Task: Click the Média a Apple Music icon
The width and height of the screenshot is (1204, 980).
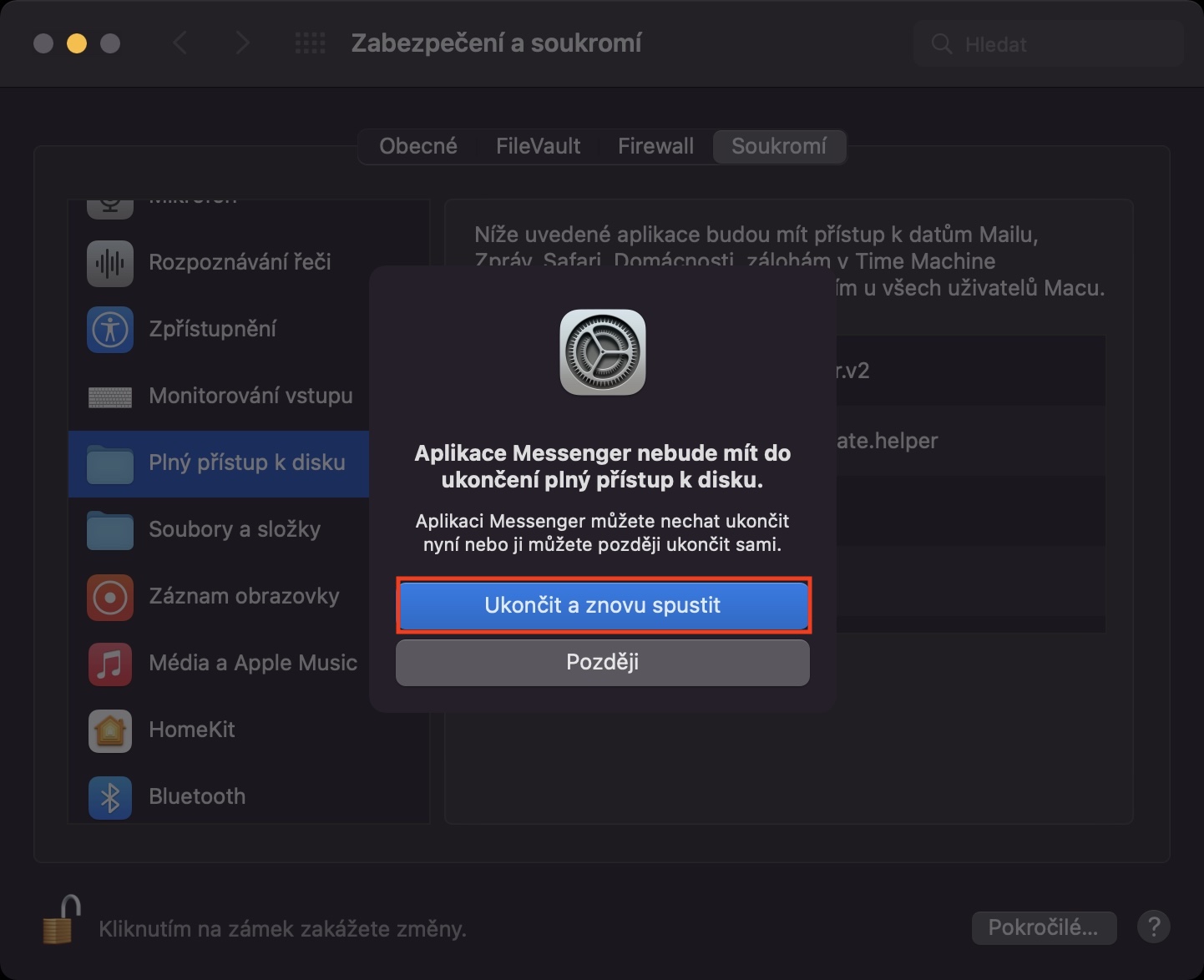Action: click(110, 664)
